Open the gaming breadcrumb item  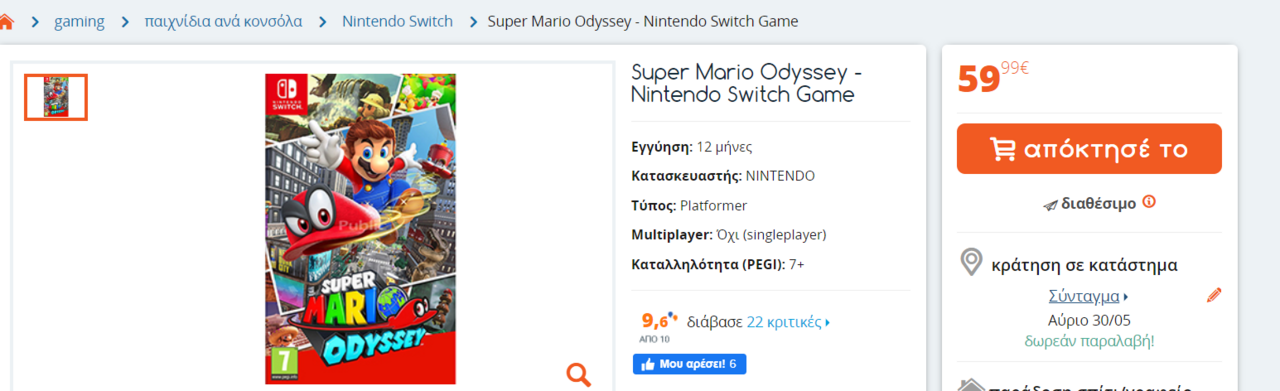click(79, 21)
